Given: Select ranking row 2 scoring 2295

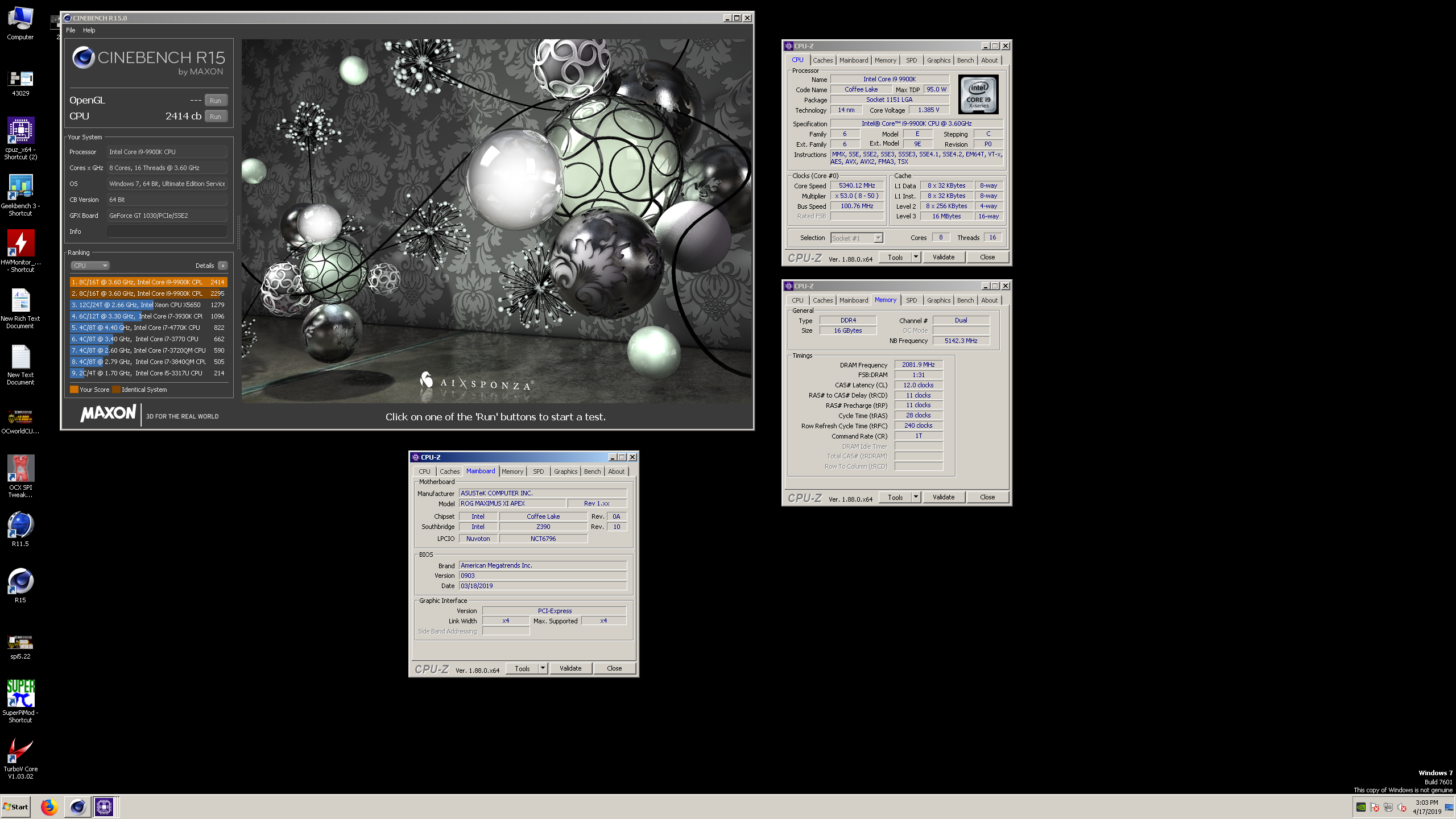Looking at the screenshot, I should [148, 293].
